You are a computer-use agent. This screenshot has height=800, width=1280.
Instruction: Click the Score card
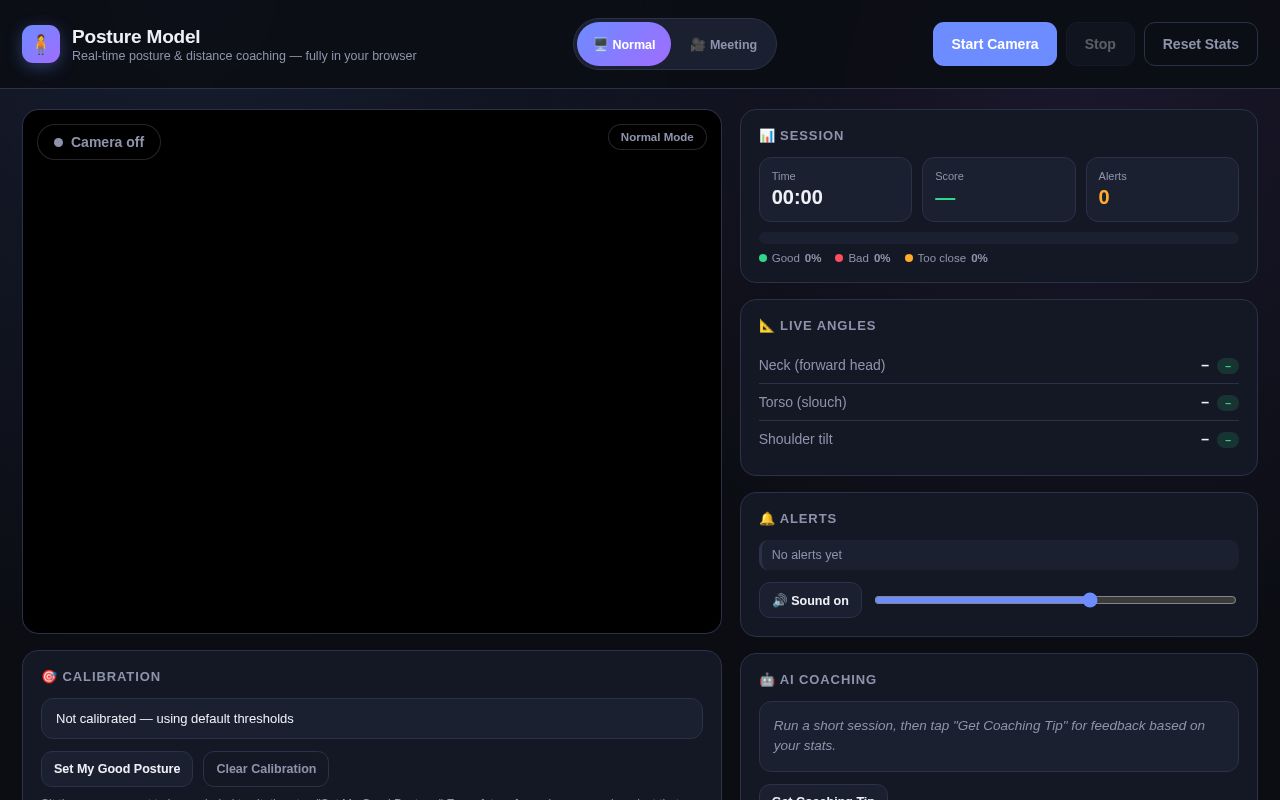tap(998, 189)
